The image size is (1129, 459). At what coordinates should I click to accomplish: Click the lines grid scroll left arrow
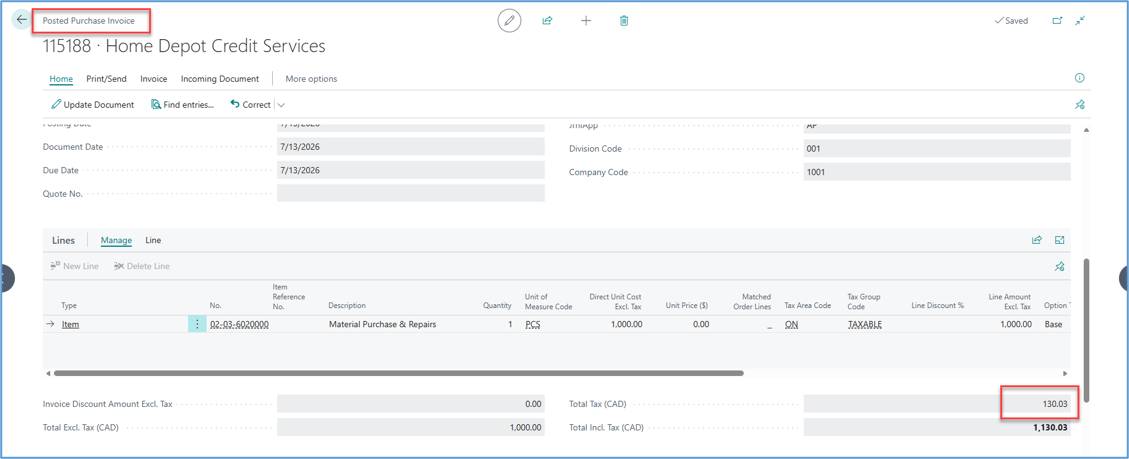[x=48, y=373]
